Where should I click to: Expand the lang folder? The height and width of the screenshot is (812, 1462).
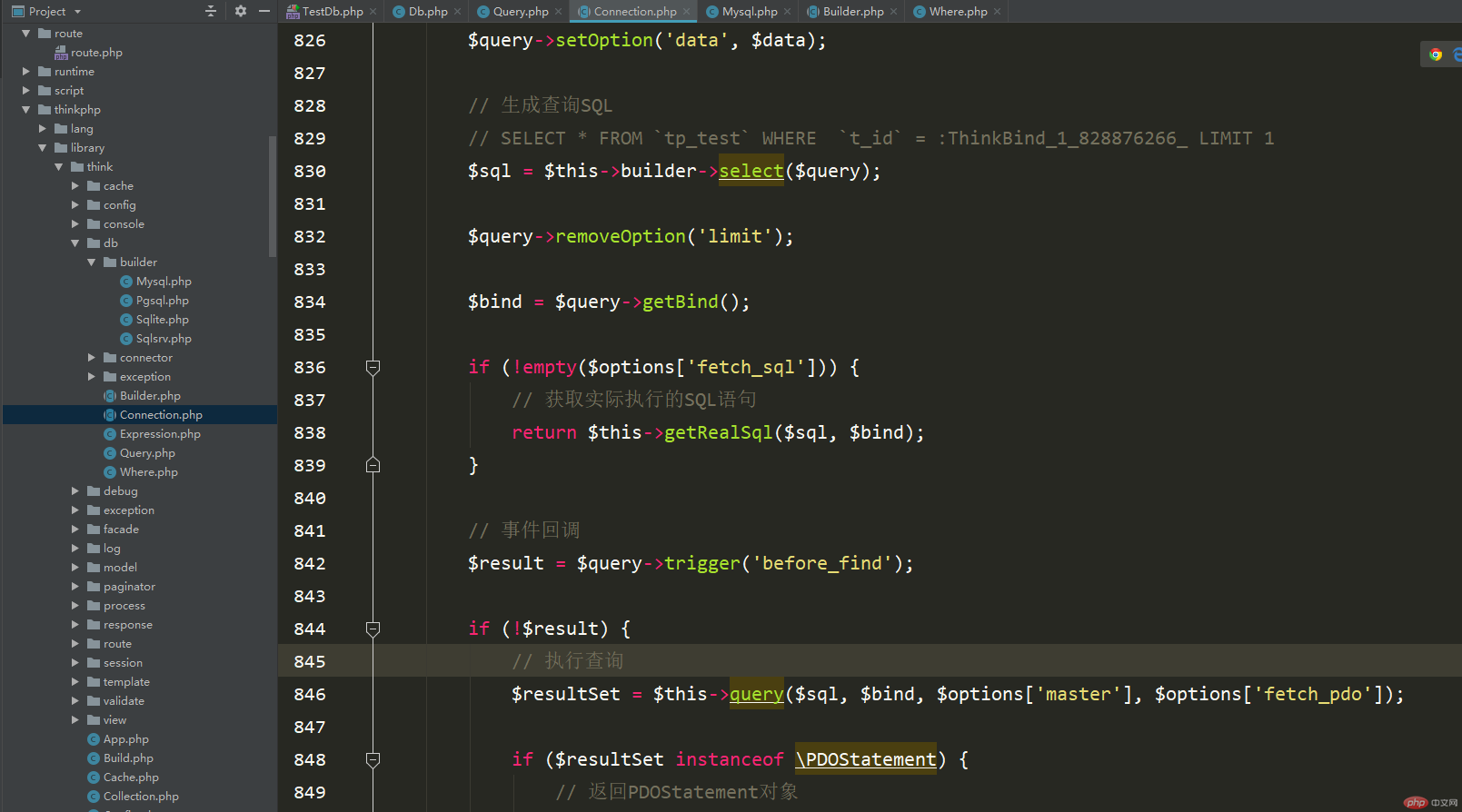click(x=42, y=129)
